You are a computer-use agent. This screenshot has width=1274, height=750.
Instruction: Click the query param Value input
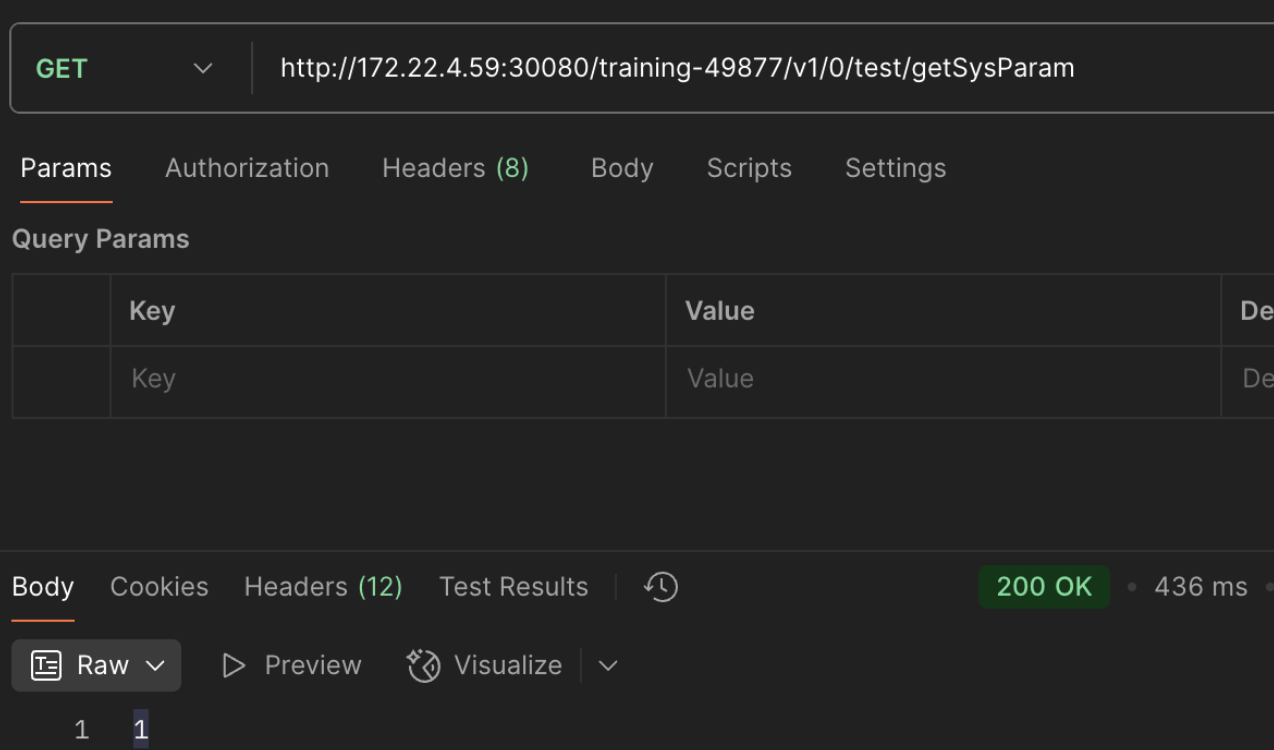click(942, 379)
